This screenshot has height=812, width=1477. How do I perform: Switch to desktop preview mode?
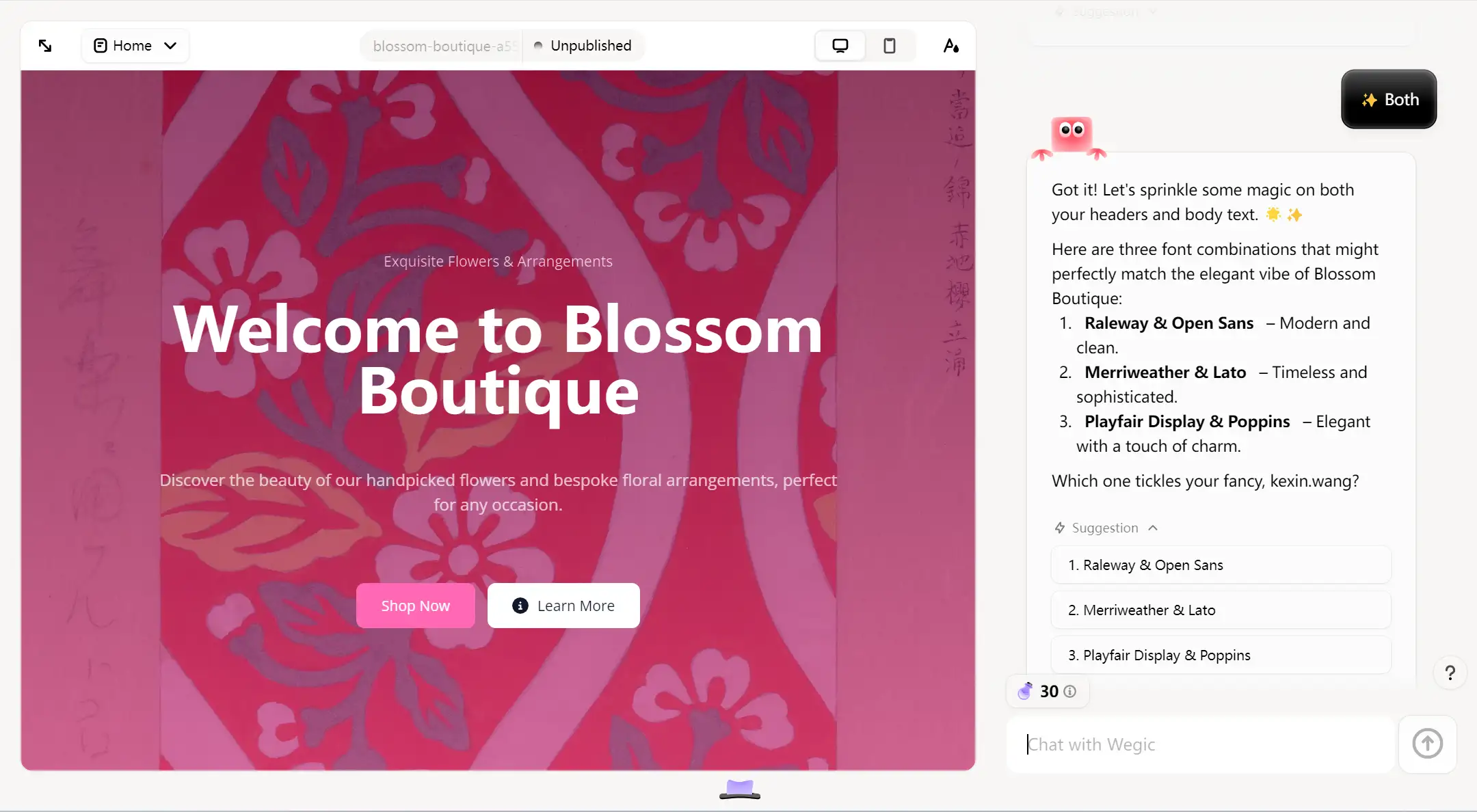click(839, 44)
